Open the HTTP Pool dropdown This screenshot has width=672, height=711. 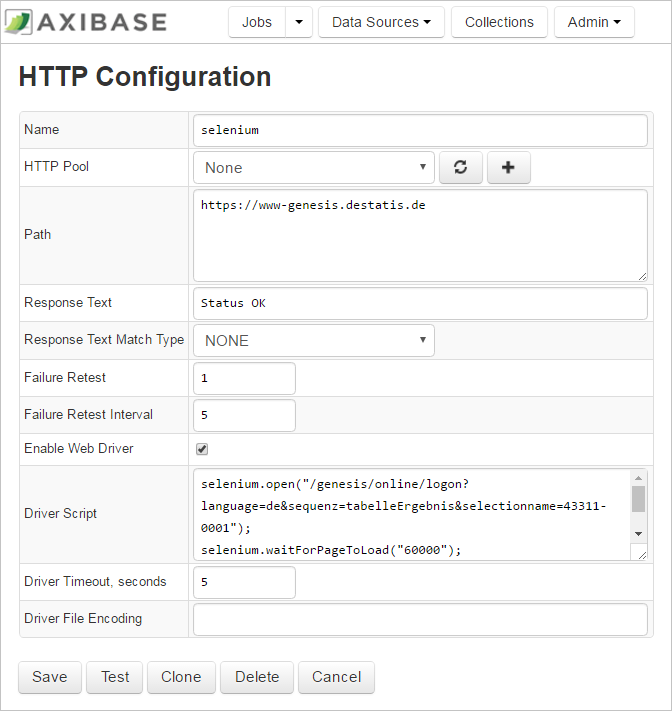(314, 167)
